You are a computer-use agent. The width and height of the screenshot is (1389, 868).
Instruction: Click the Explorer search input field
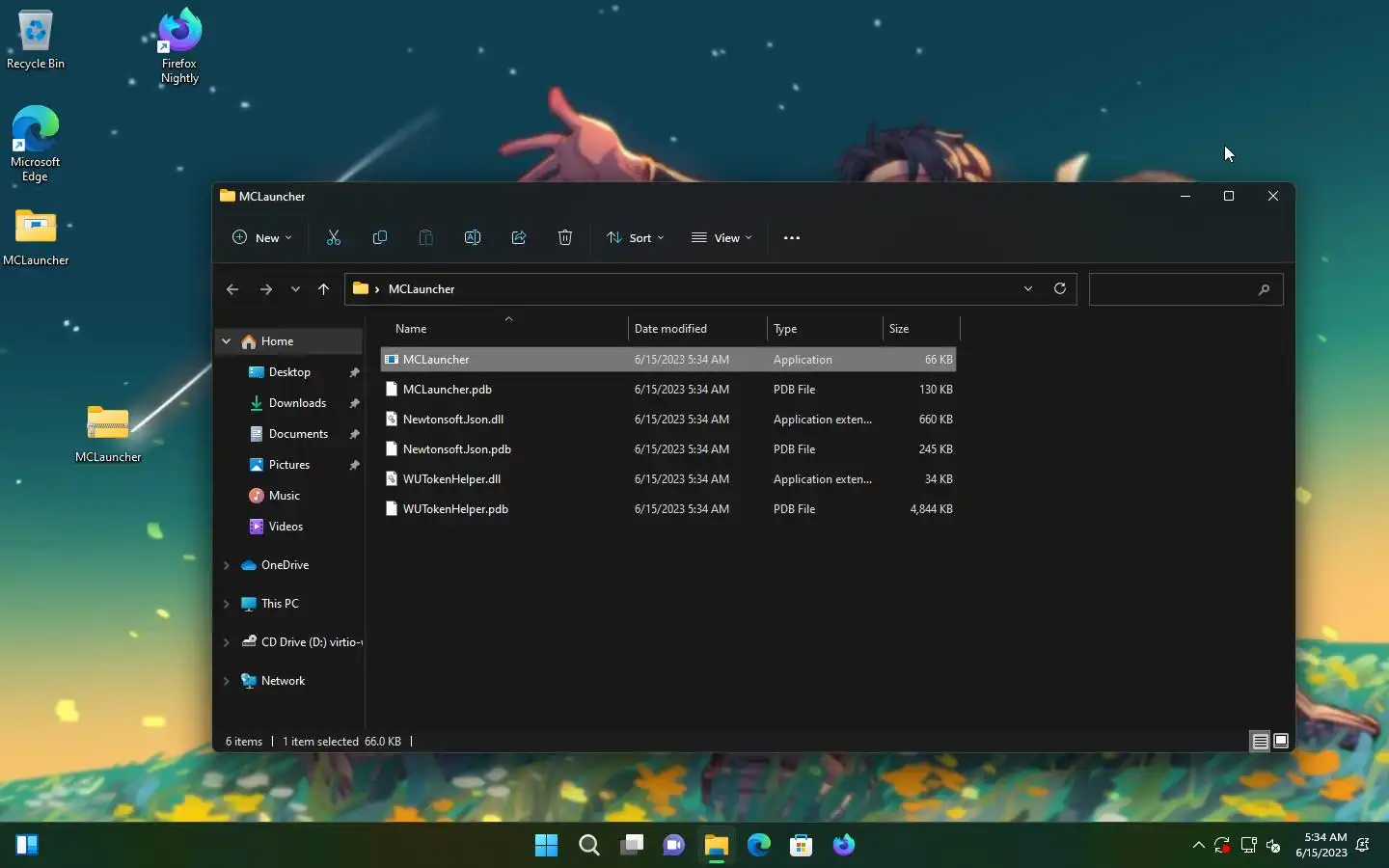(1185, 289)
